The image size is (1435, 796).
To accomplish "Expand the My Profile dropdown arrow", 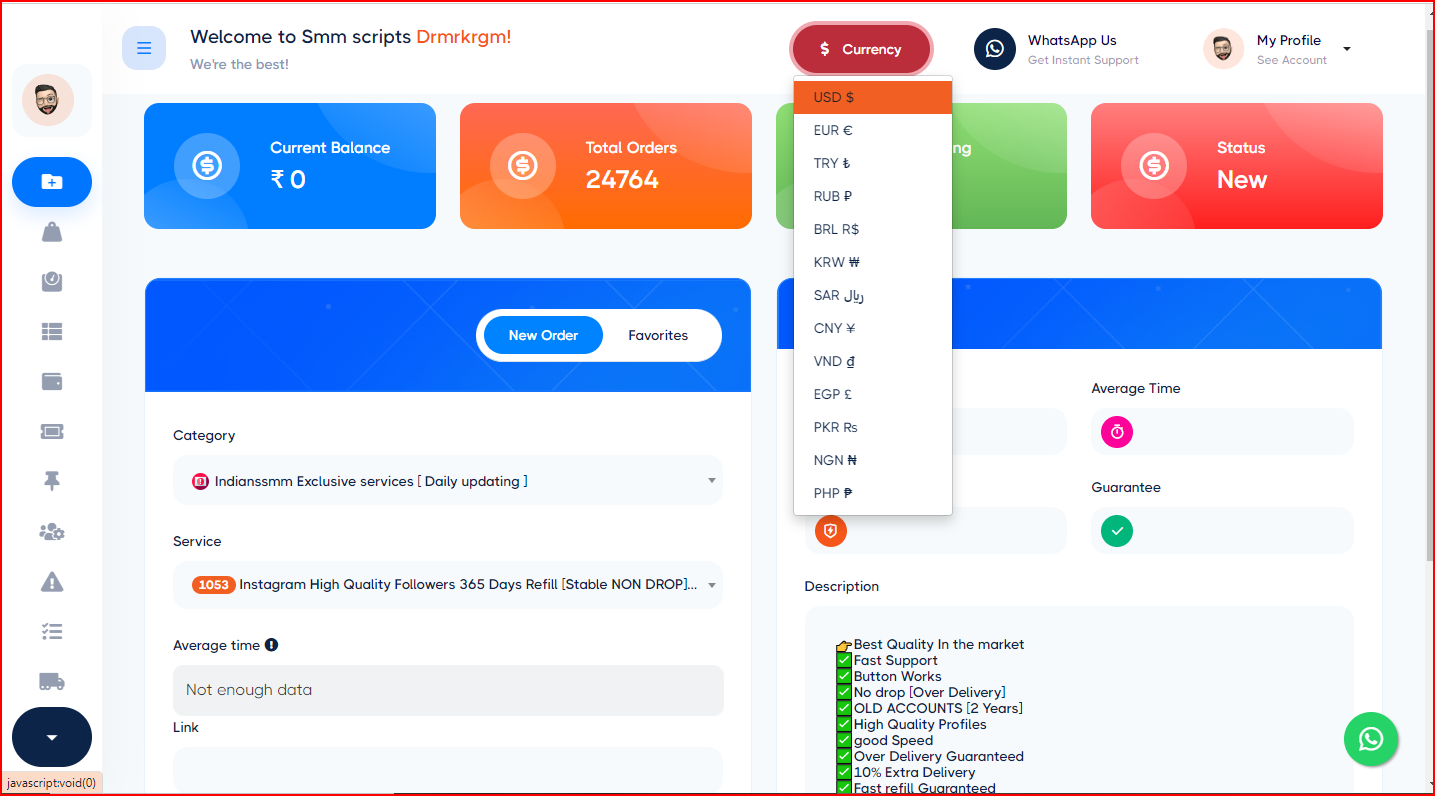I will tap(1347, 49).
